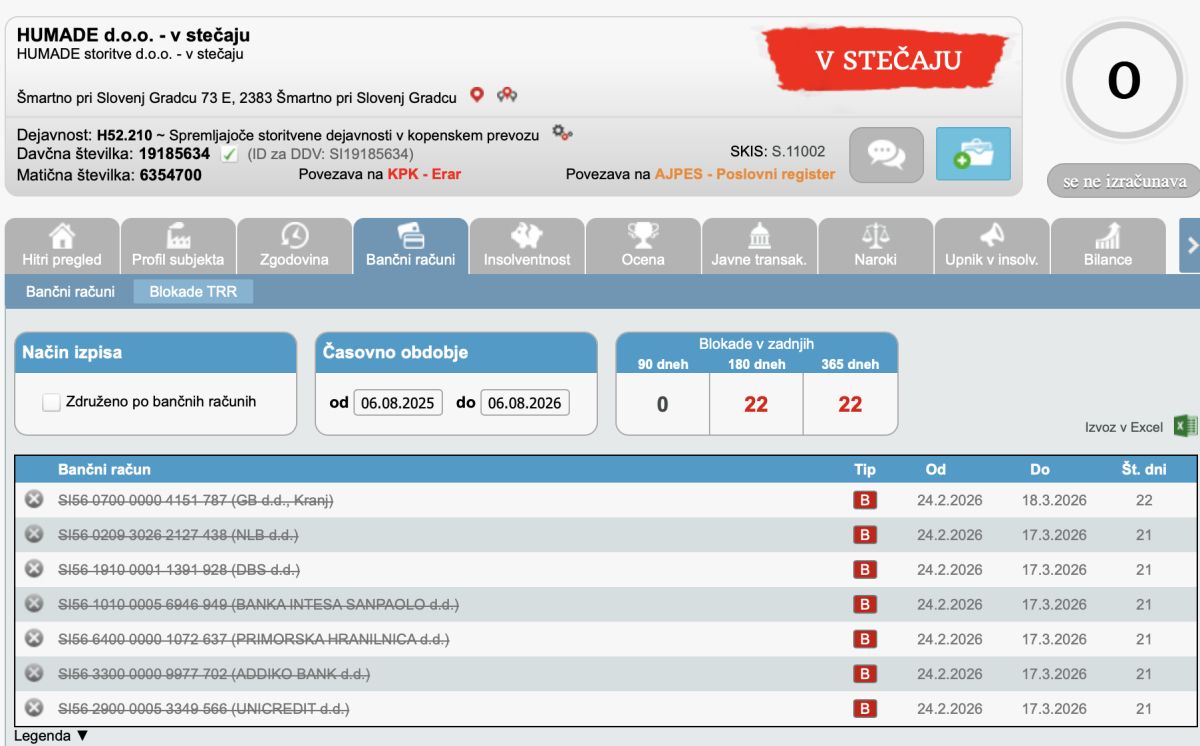The height and width of the screenshot is (746, 1200).
Task: Click the red map pin location icon
Action: coord(477,95)
